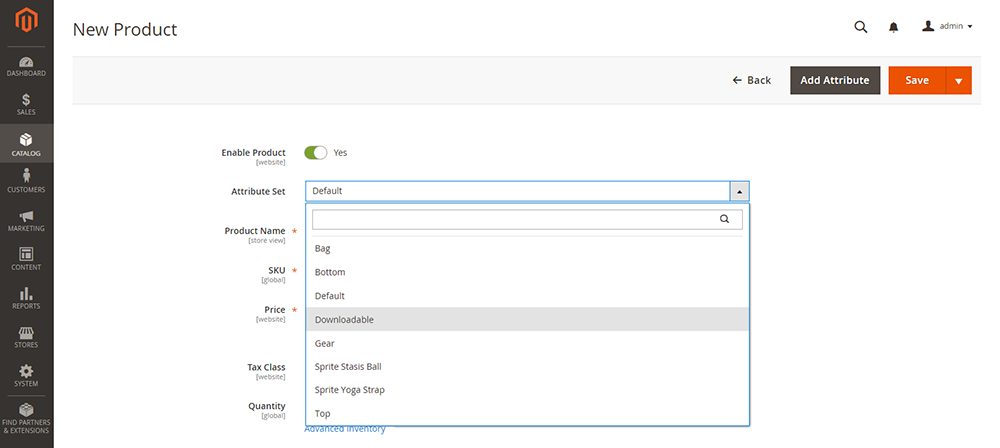The image size is (1000, 448).
Task: Open the admin account dropdown
Action: point(947,27)
